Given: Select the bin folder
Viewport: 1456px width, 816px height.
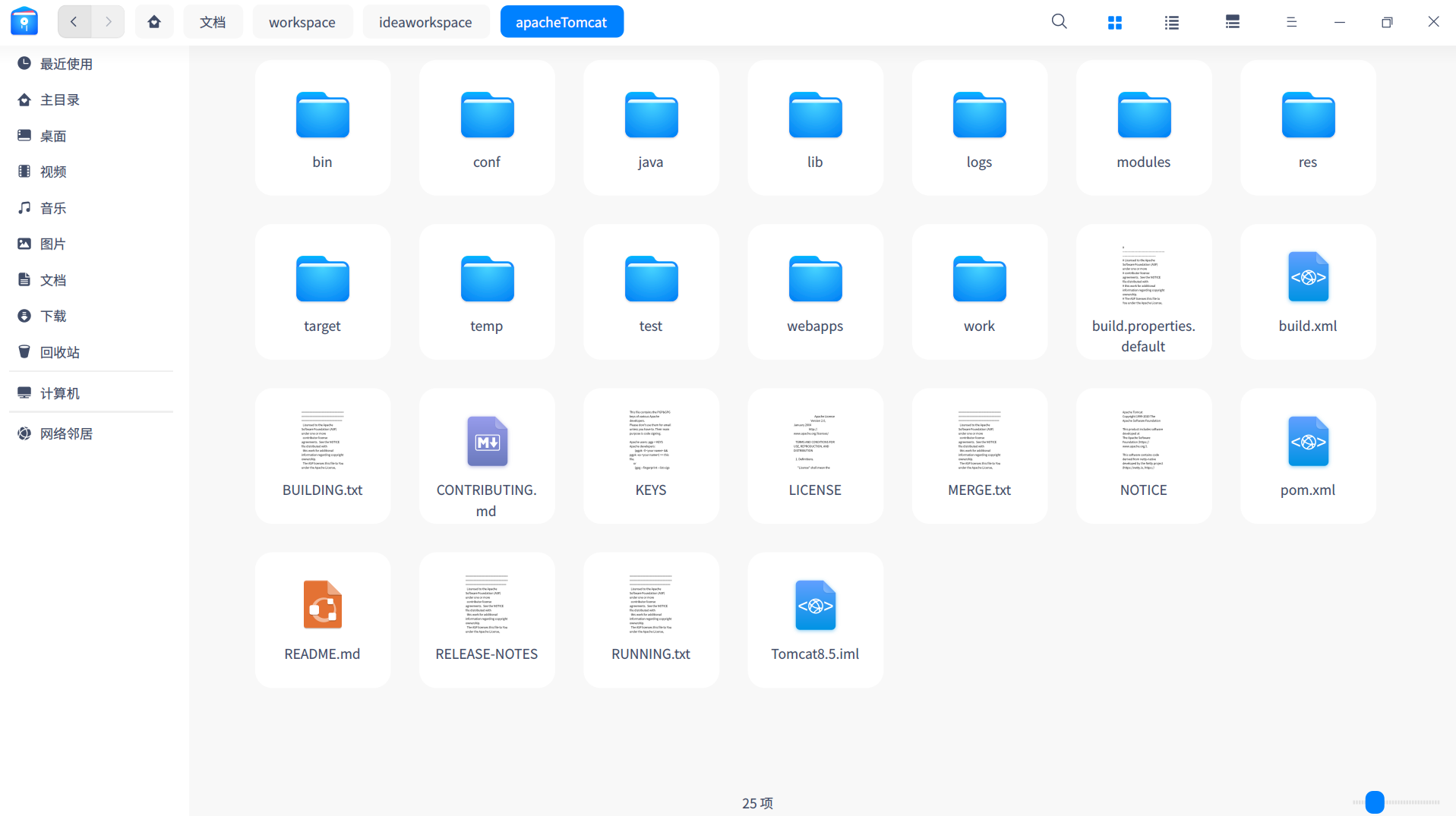Looking at the screenshot, I should coord(323,128).
